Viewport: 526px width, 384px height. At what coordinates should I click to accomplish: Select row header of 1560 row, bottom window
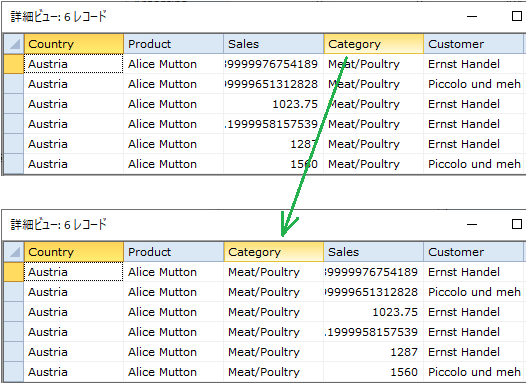(14, 372)
